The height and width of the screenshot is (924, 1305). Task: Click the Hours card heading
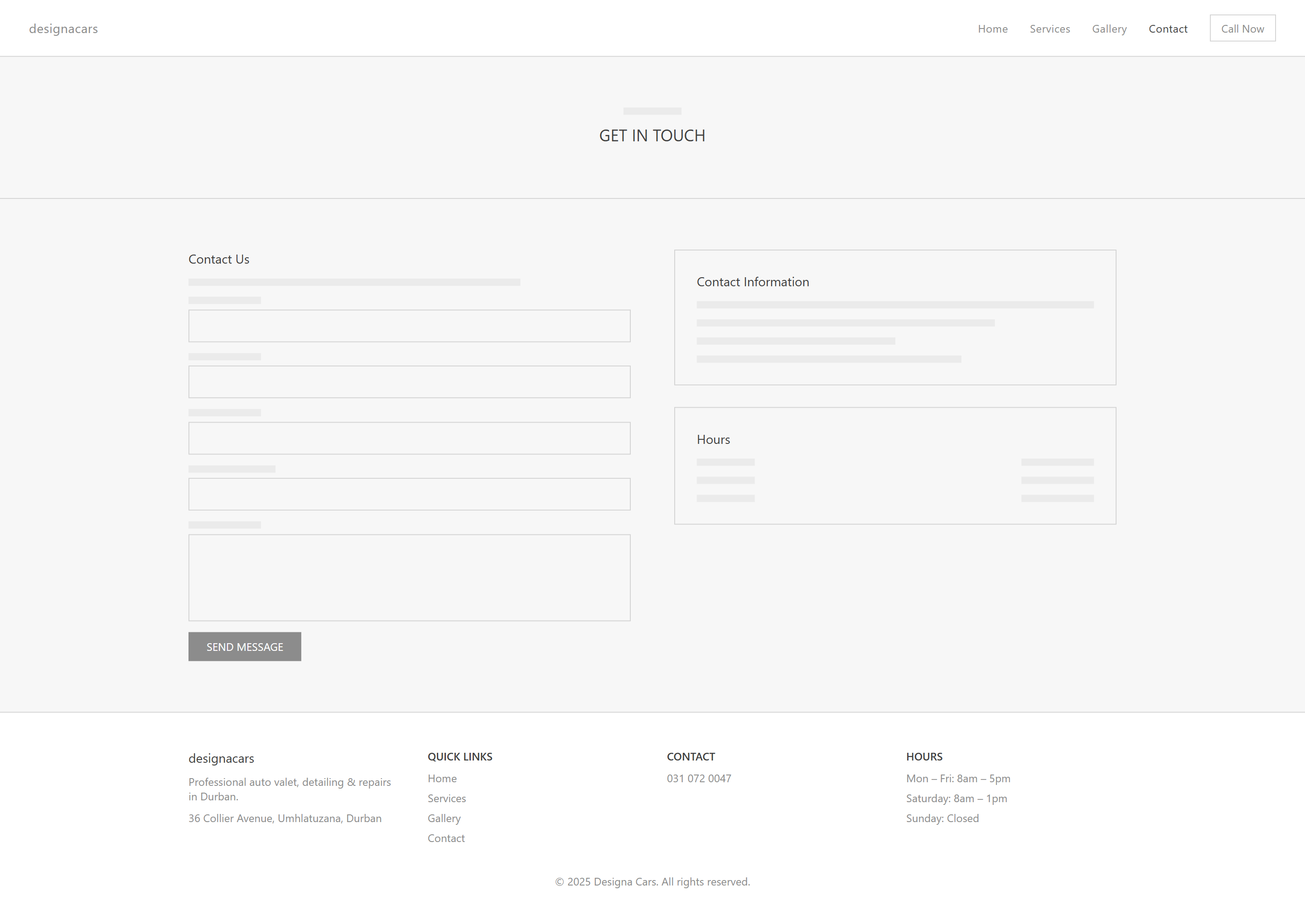click(713, 439)
